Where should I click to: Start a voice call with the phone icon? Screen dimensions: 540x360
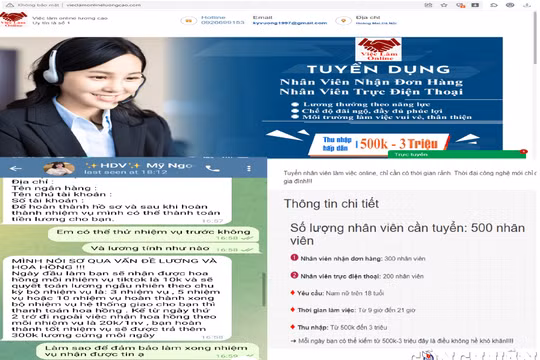[212, 168]
